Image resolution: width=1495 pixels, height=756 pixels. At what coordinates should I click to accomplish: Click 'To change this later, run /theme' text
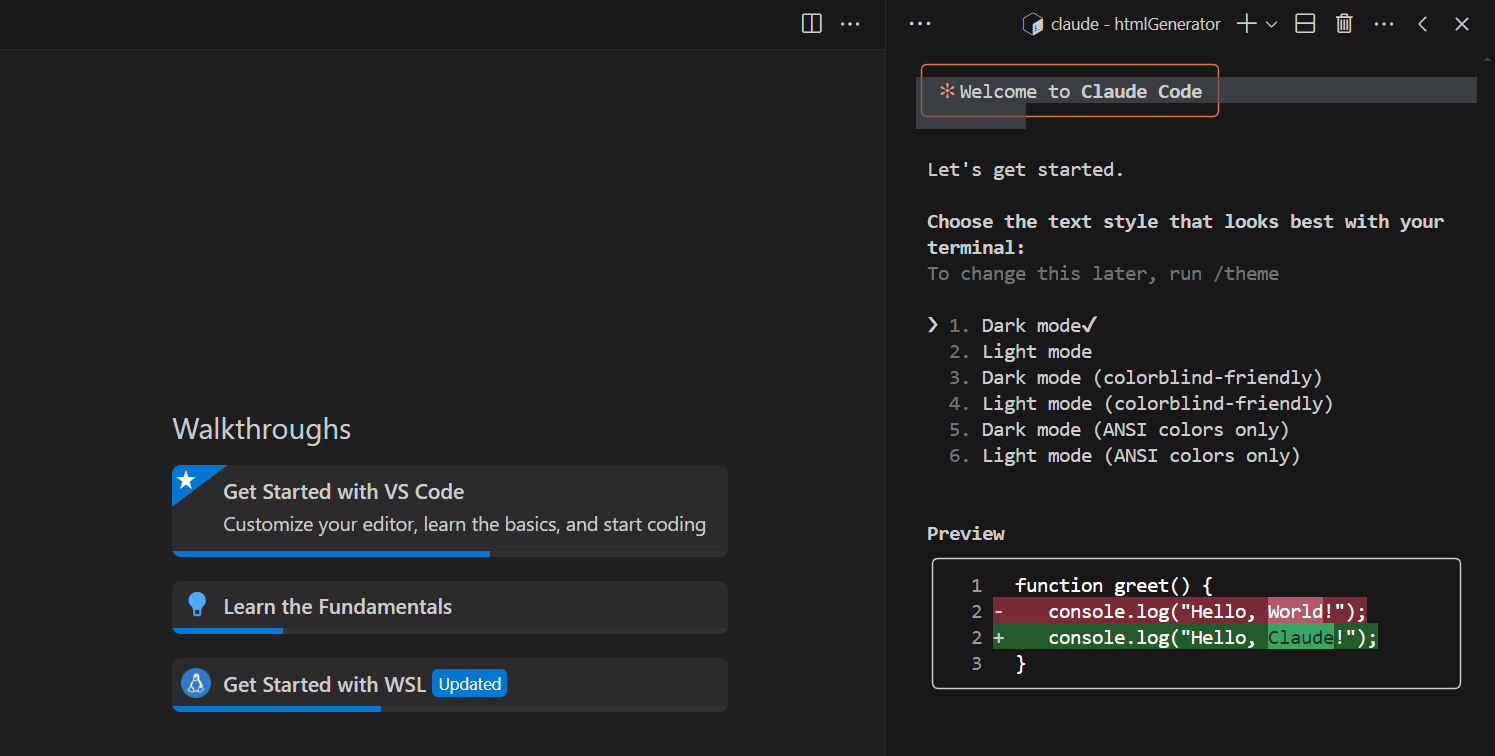[1103, 273]
